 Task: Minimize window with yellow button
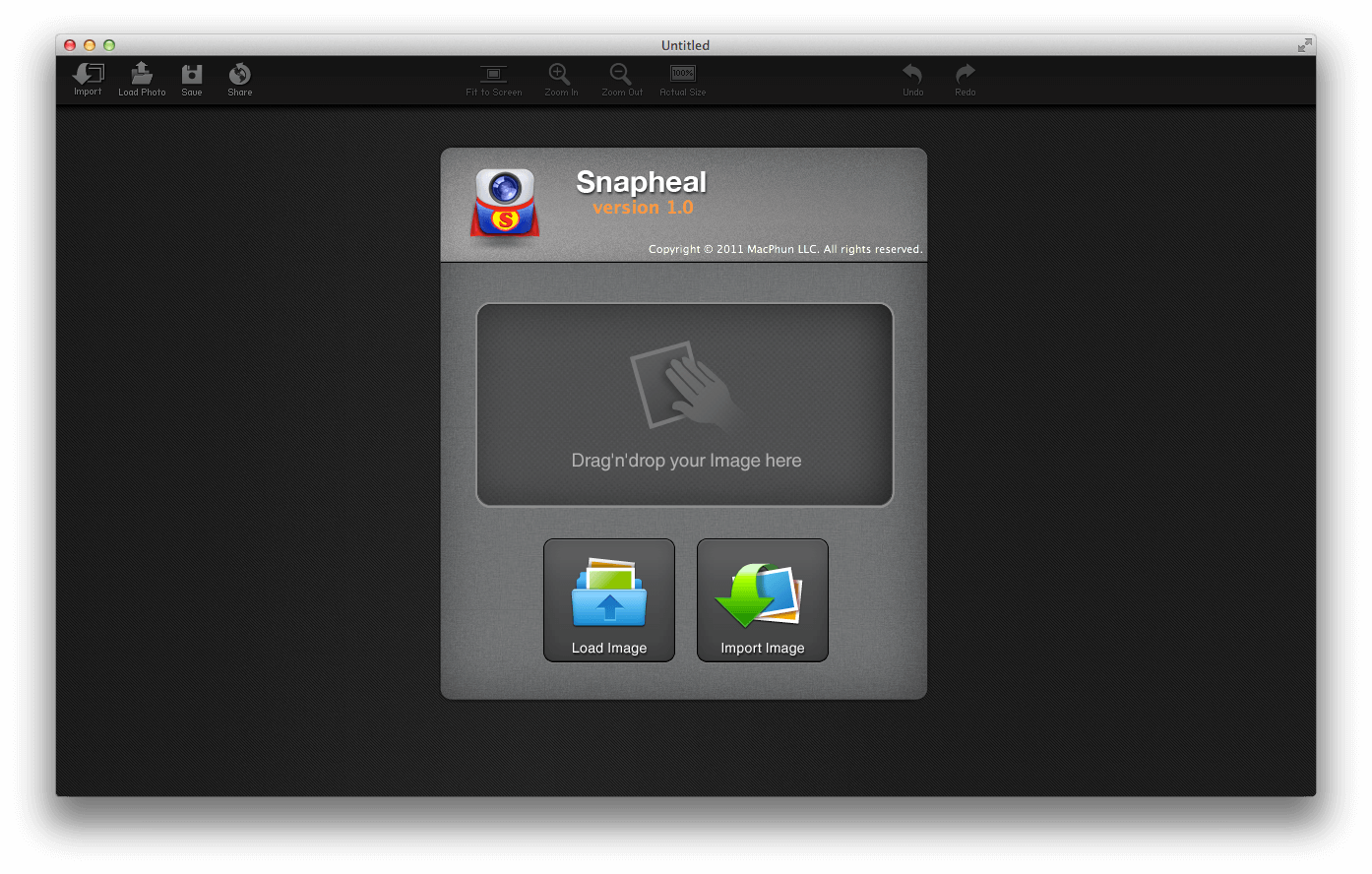pyautogui.click(x=90, y=45)
